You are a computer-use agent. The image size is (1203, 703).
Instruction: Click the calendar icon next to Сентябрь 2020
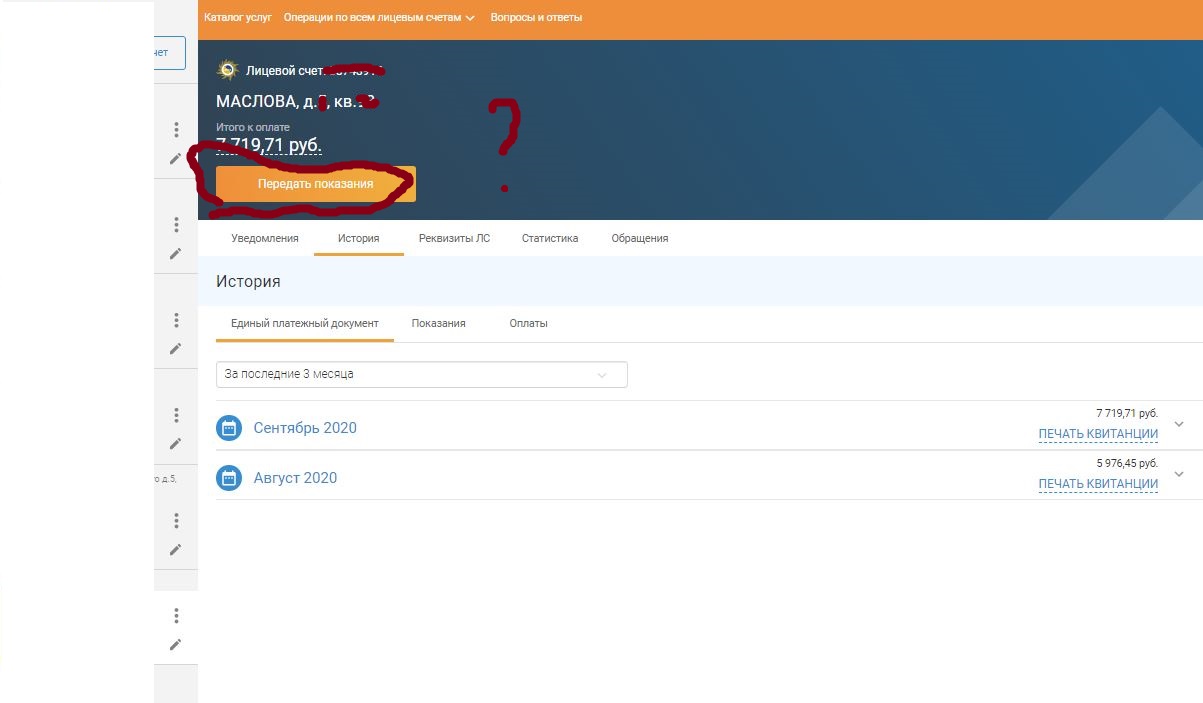(229, 428)
